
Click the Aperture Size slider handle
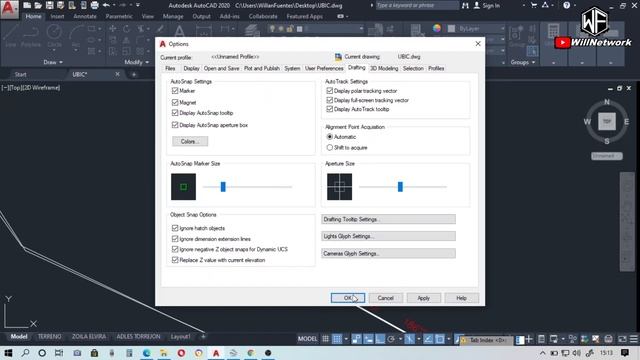[400, 187]
